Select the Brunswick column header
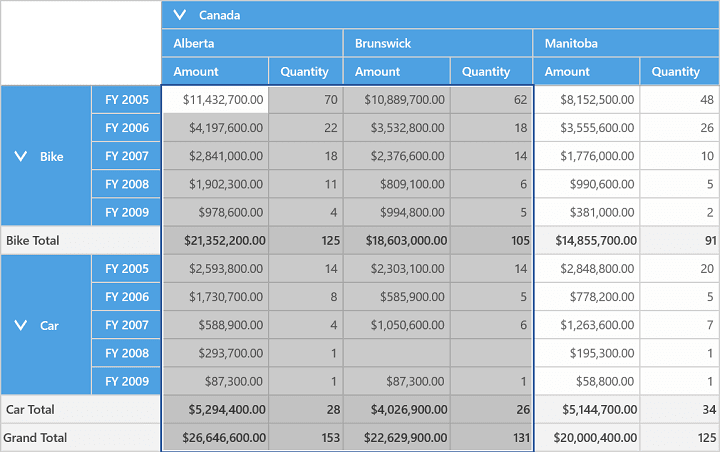 point(438,43)
